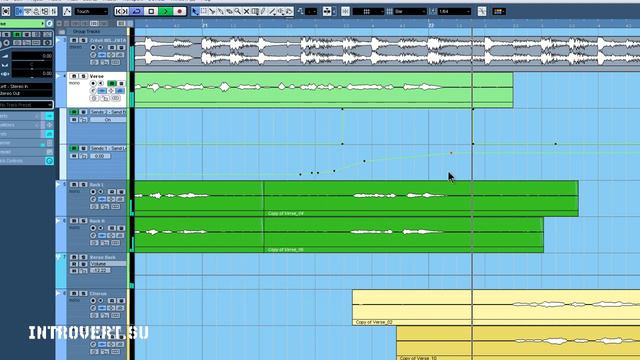640x360 pixels.
Task: Click the Group Tracks folder icon
Action: click(x=62, y=31)
